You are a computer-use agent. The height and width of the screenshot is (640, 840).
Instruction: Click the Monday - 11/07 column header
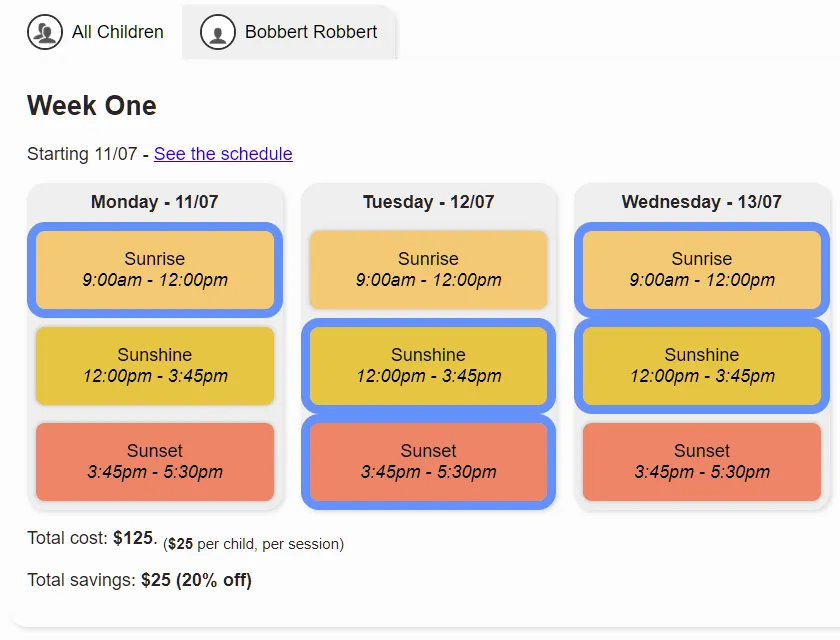[155, 202]
